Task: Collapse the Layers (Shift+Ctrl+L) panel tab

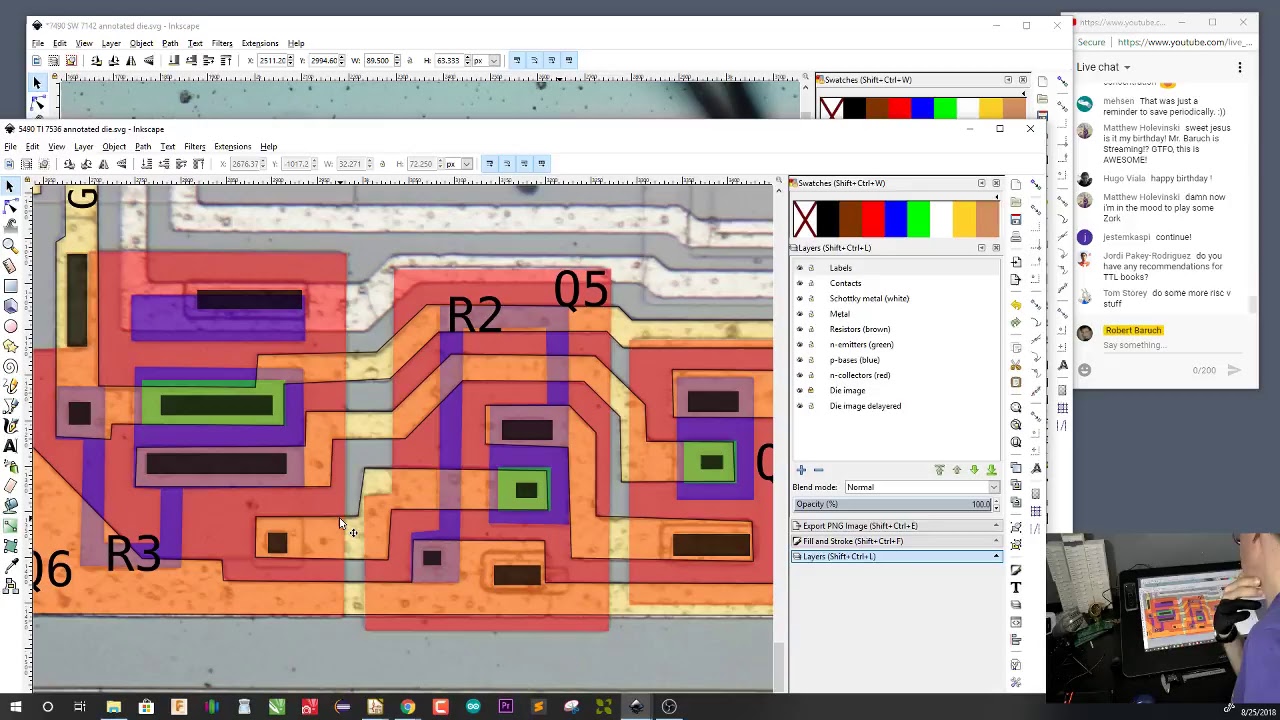Action: pos(896,556)
